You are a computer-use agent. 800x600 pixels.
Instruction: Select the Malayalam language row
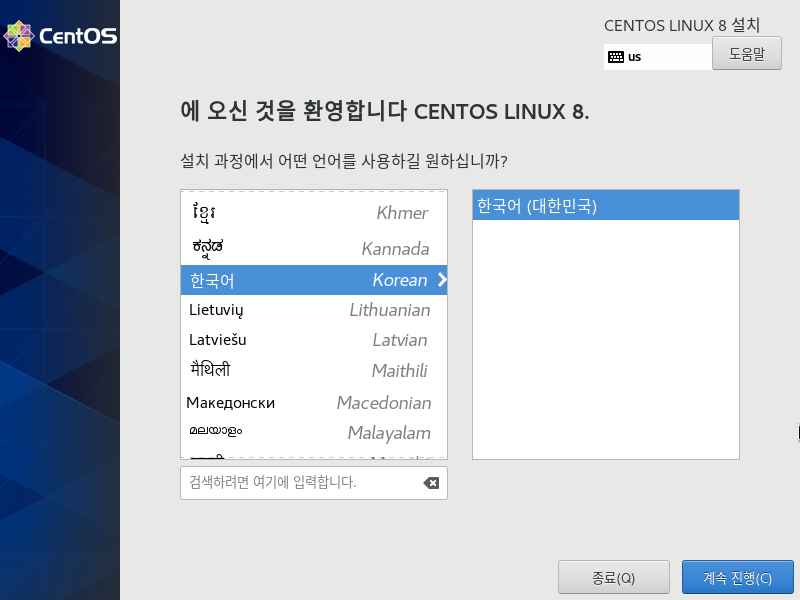pyautogui.click(x=314, y=433)
